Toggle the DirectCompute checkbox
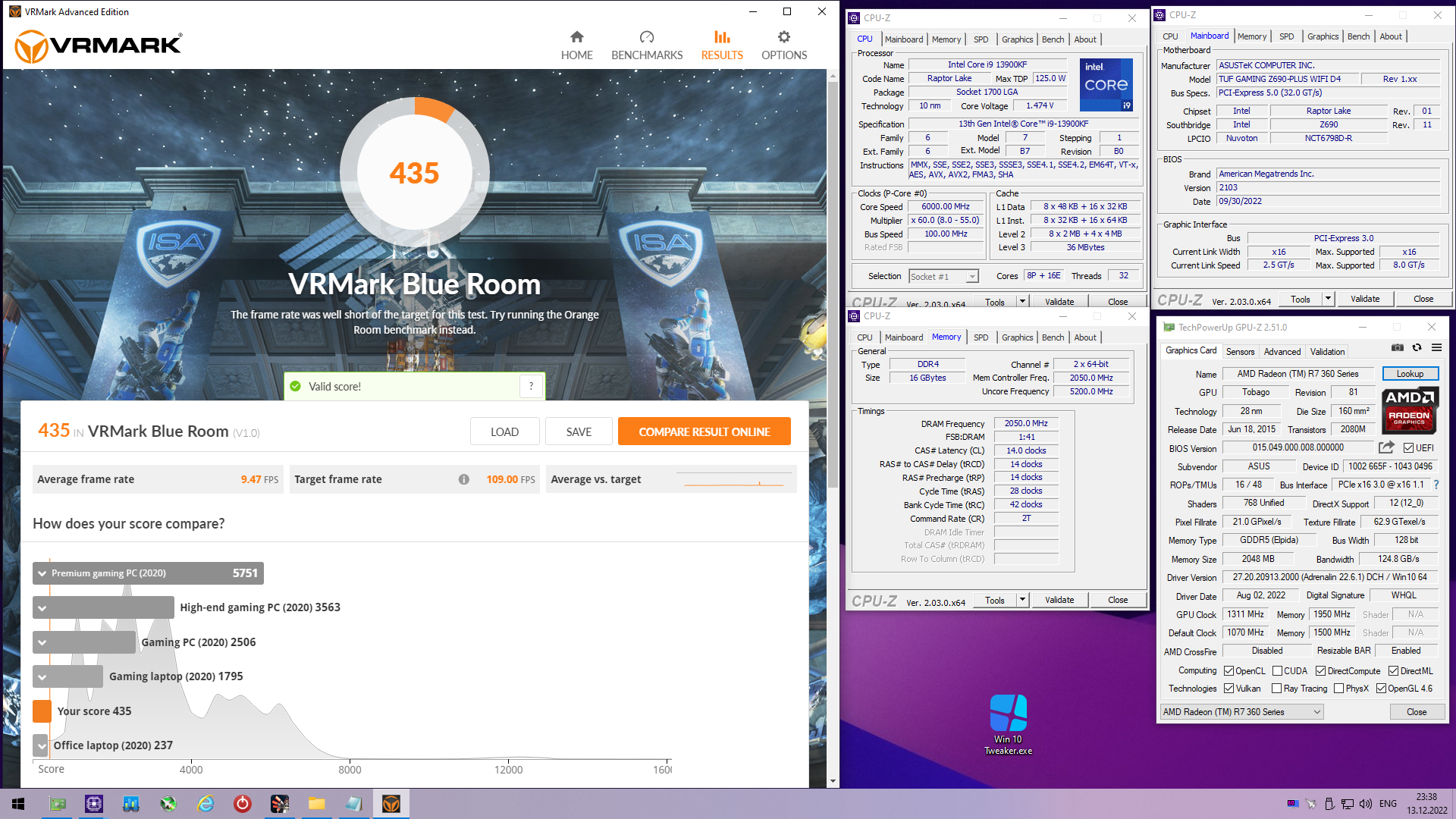The image size is (1456, 819). tap(1320, 671)
